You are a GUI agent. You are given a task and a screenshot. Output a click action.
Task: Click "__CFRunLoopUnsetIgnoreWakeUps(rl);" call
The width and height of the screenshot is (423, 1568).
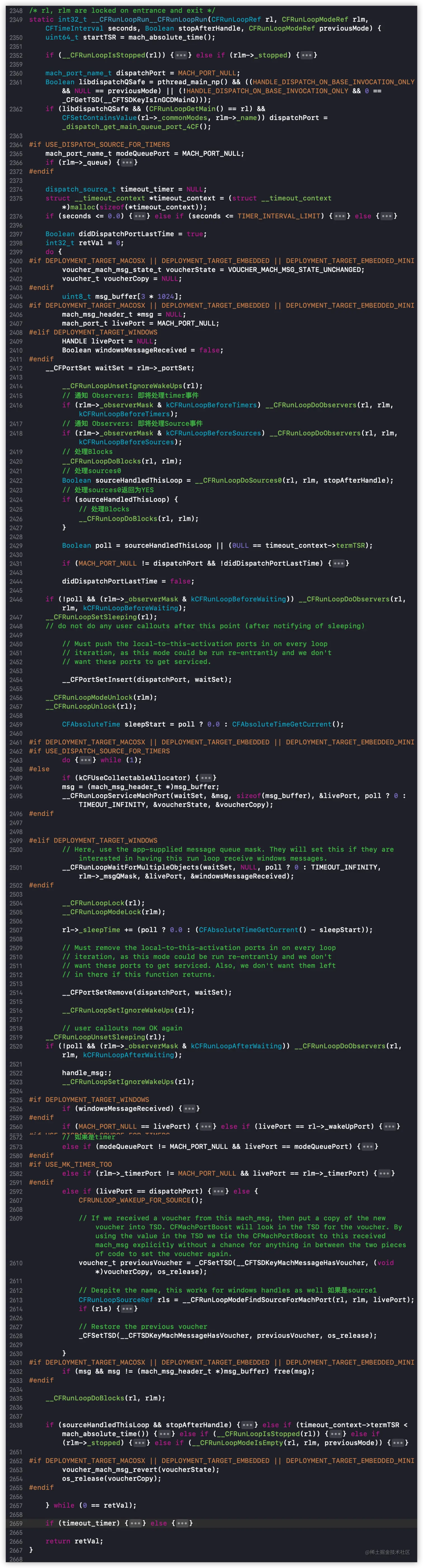[x=132, y=386]
